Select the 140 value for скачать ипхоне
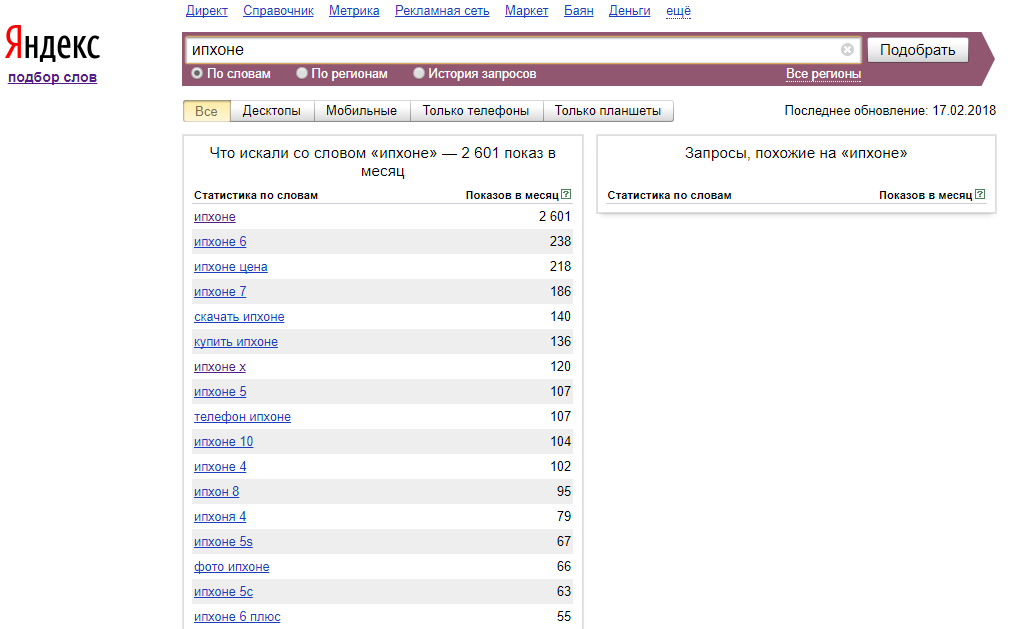1027x629 pixels. (561, 316)
